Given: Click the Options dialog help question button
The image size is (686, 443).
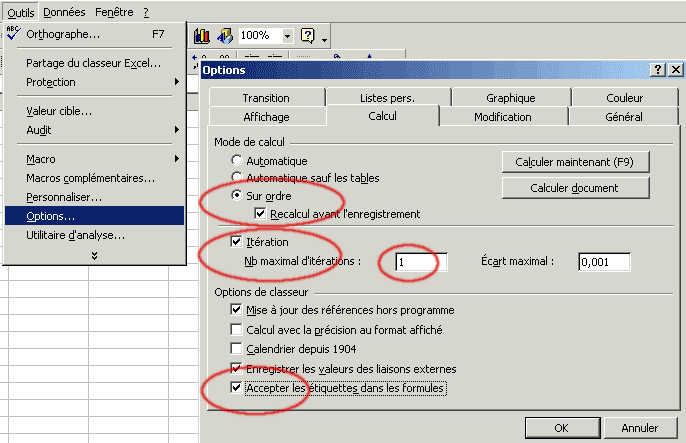Looking at the screenshot, I should point(658,70).
